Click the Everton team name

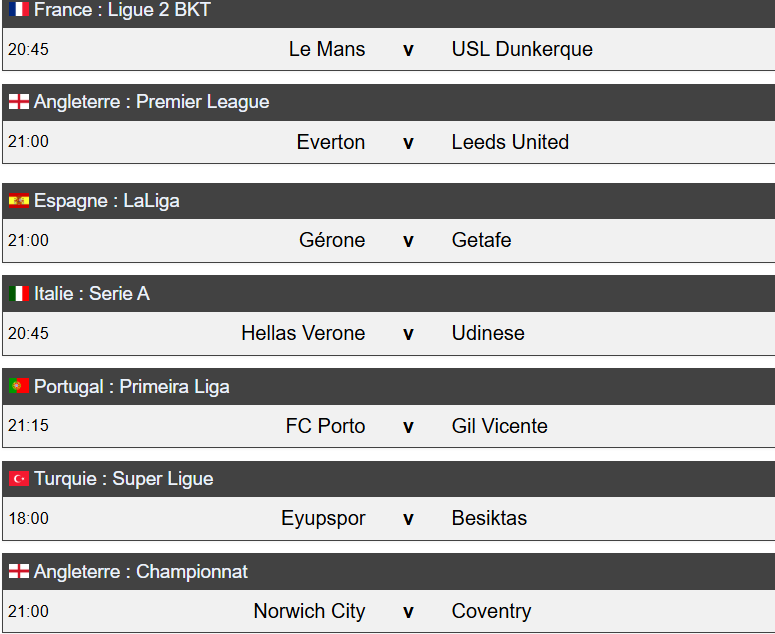point(331,142)
